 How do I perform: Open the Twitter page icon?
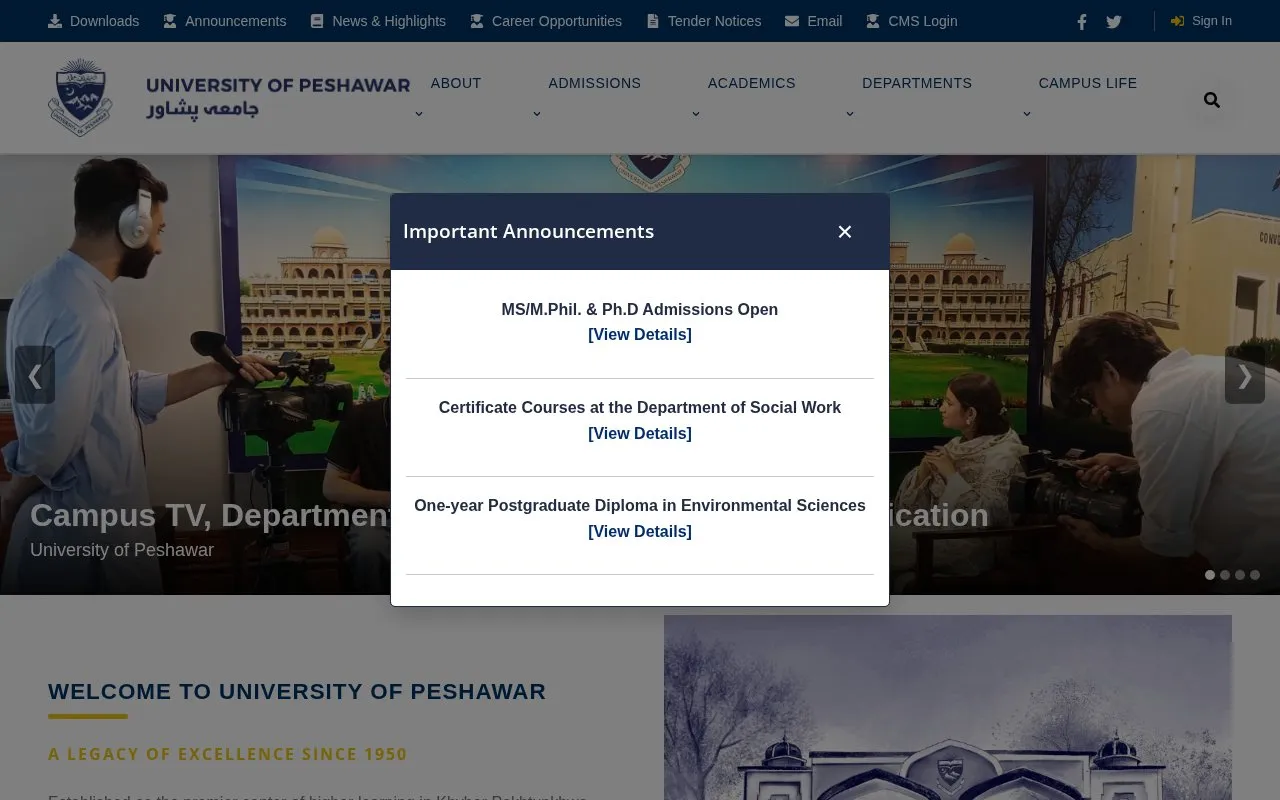click(1114, 22)
